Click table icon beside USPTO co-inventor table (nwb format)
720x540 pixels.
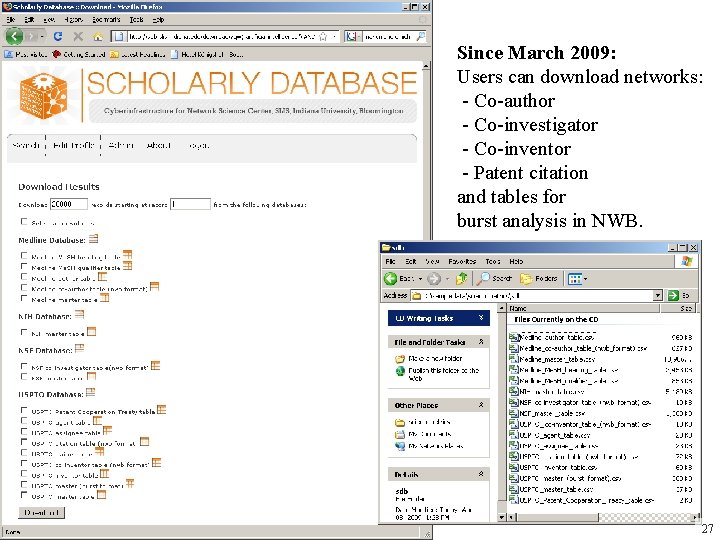click(x=157, y=463)
